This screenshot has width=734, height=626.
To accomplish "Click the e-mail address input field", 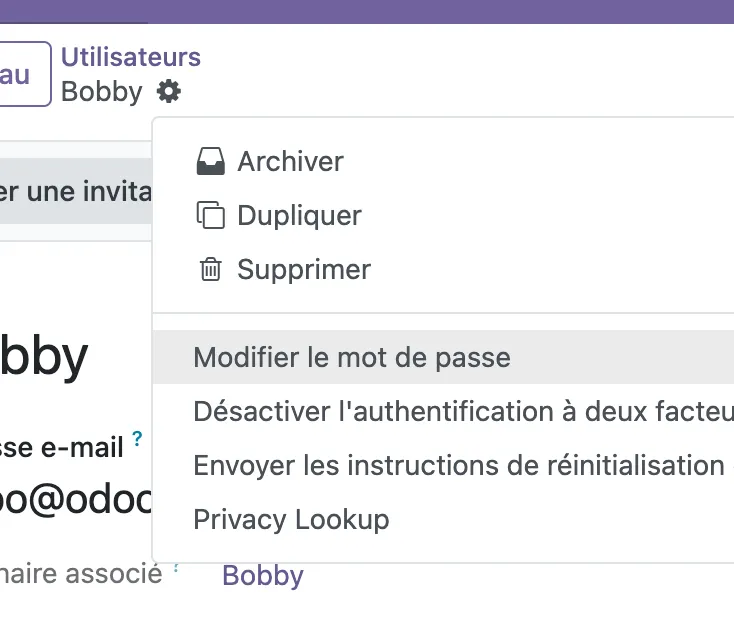I will (75, 499).
